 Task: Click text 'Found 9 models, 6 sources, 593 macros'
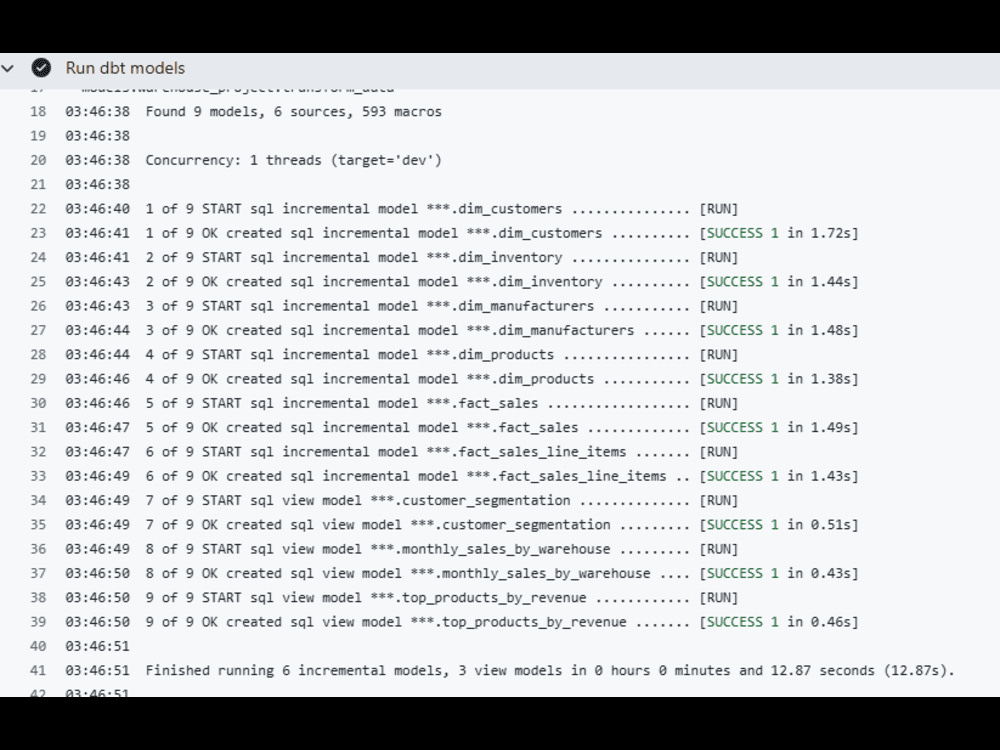(x=293, y=112)
